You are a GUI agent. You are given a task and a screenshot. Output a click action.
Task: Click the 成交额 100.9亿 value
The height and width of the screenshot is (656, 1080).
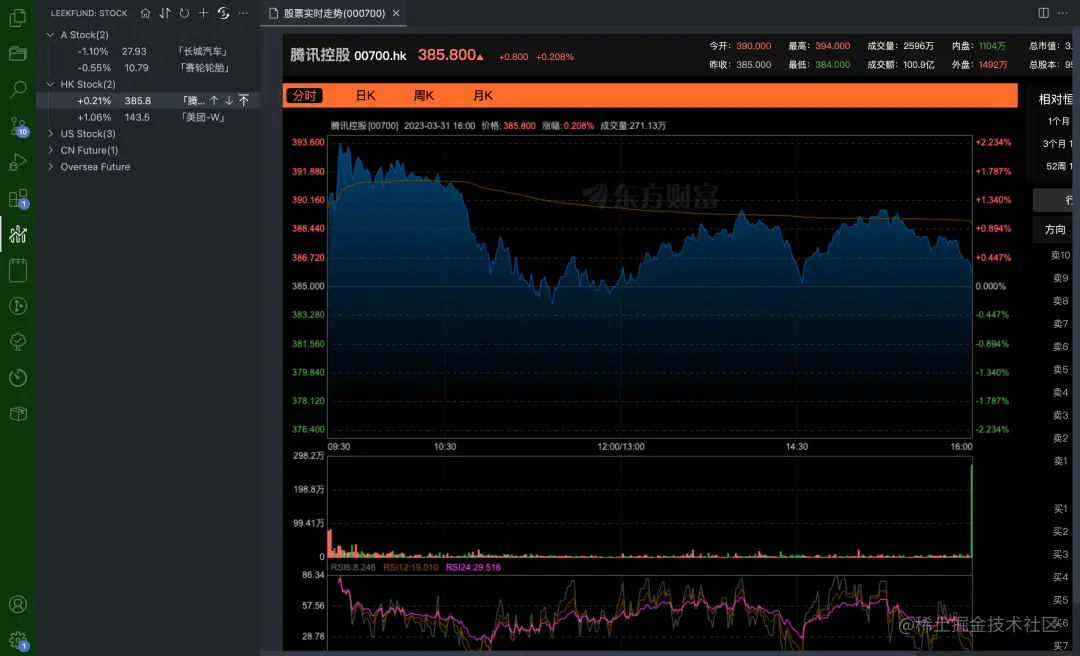coord(919,65)
